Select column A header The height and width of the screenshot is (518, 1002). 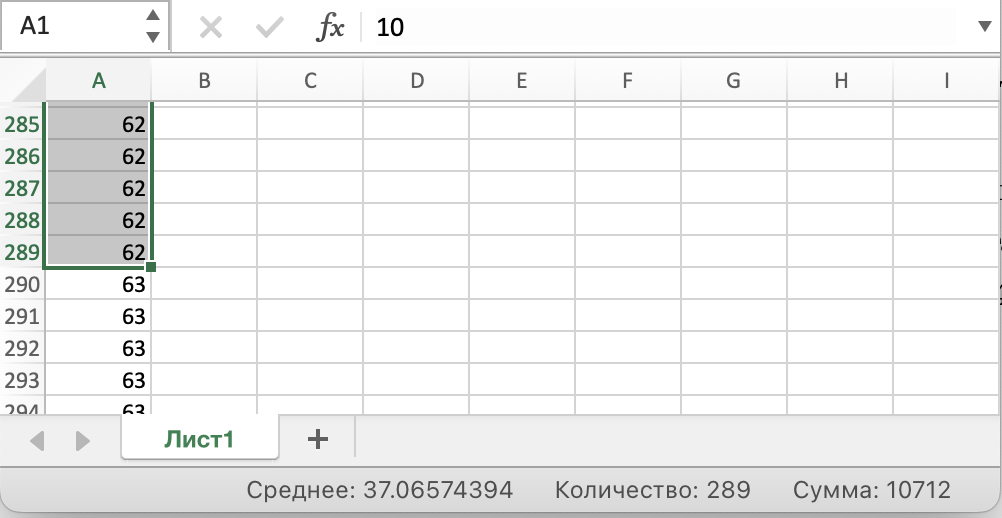coord(98,82)
